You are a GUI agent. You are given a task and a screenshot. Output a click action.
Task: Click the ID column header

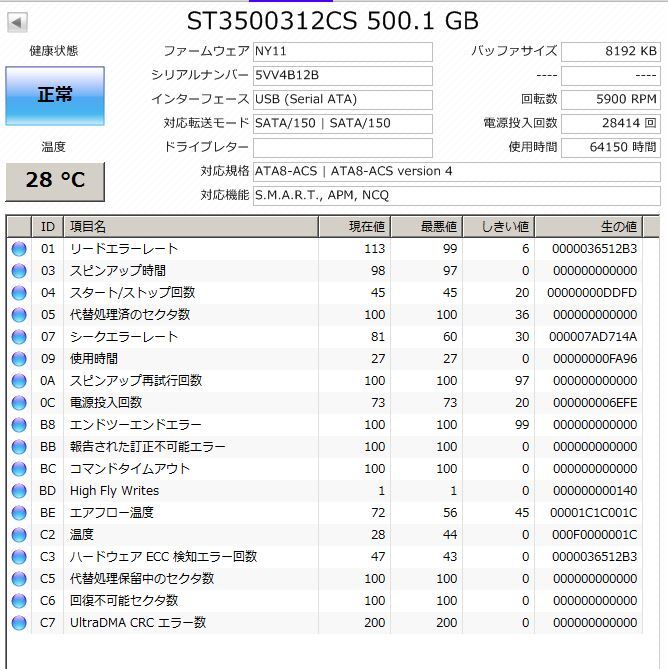tap(48, 227)
